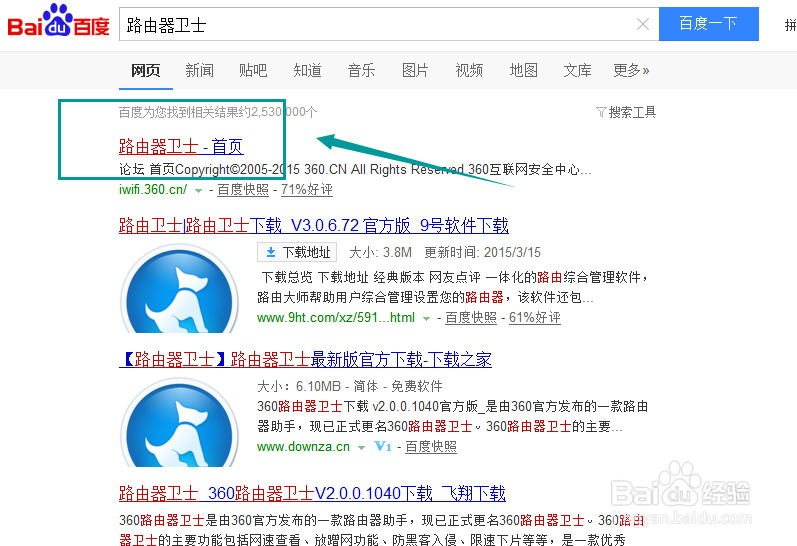
Task: Open the 路由器卫士 - 首页 result
Action: coord(181,146)
